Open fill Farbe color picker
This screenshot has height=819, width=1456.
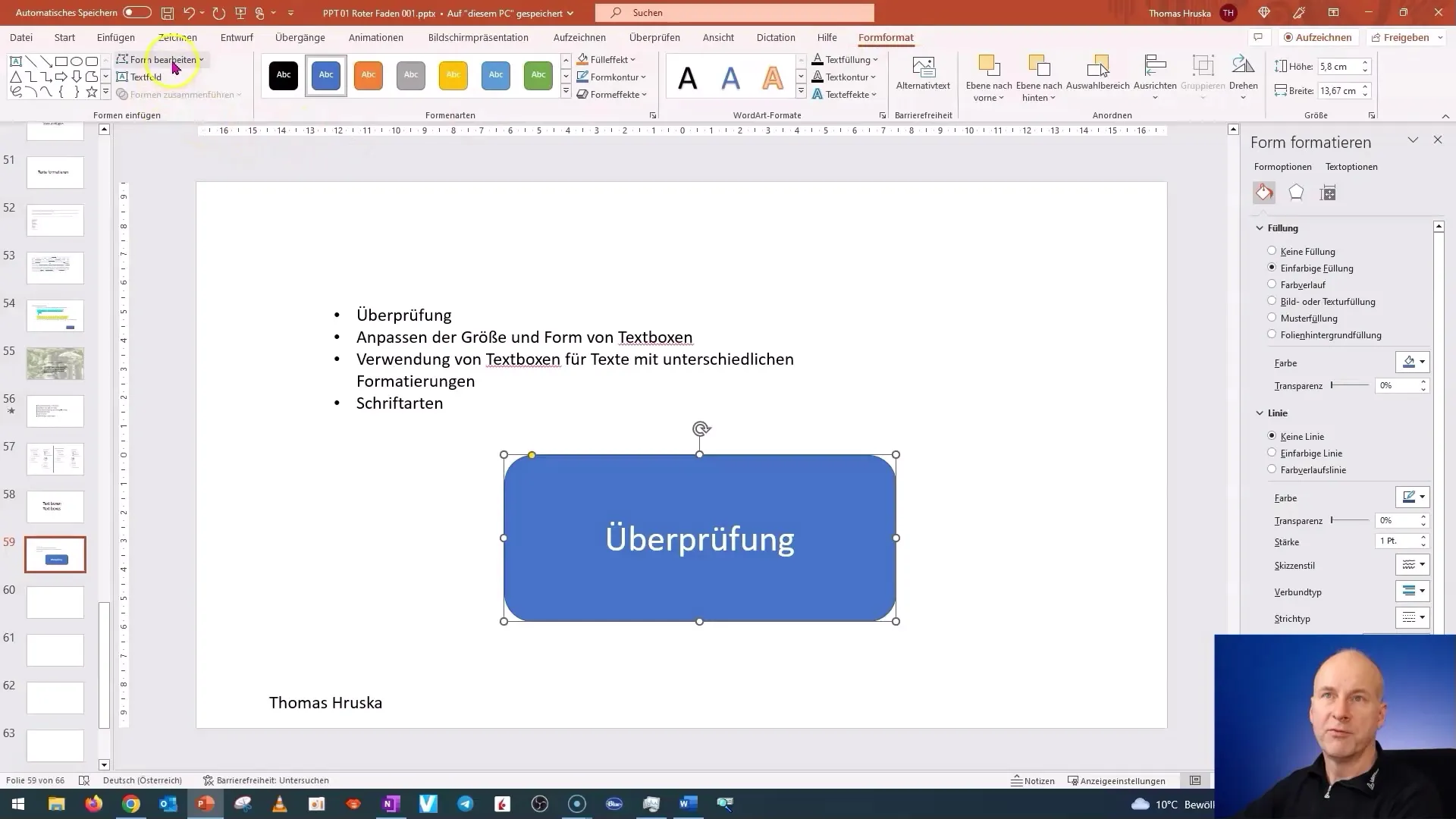pyautogui.click(x=1412, y=362)
